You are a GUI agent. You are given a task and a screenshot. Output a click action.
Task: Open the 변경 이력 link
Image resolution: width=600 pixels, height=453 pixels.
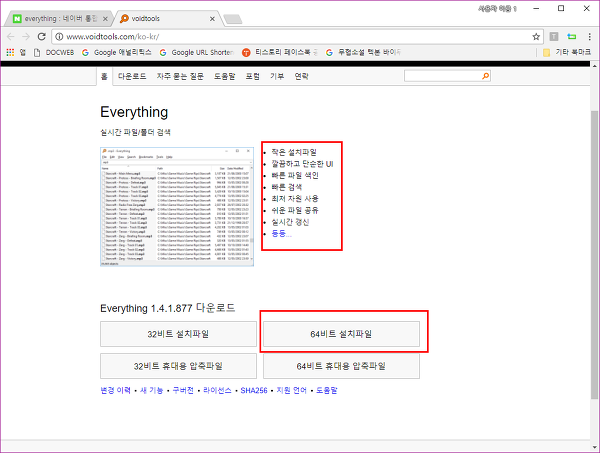click(x=116, y=390)
